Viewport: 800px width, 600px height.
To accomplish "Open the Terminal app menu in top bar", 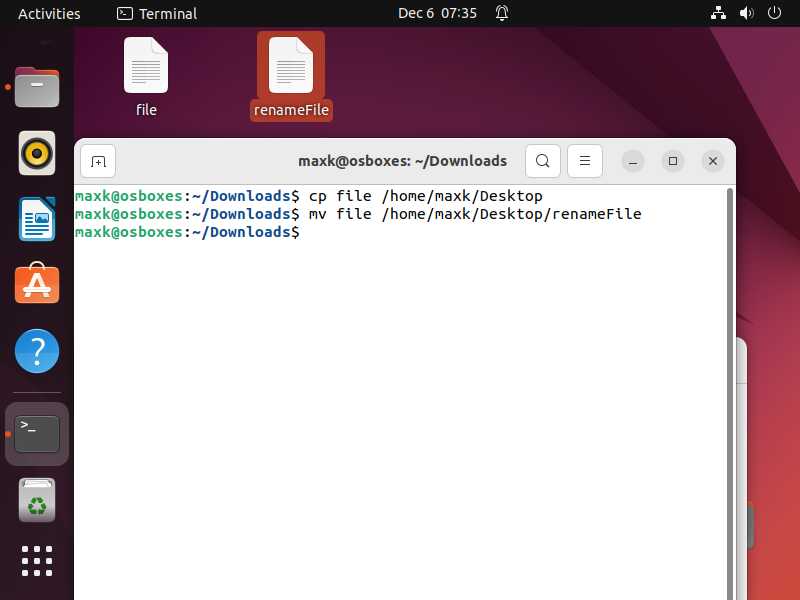I will [x=157, y=13].
